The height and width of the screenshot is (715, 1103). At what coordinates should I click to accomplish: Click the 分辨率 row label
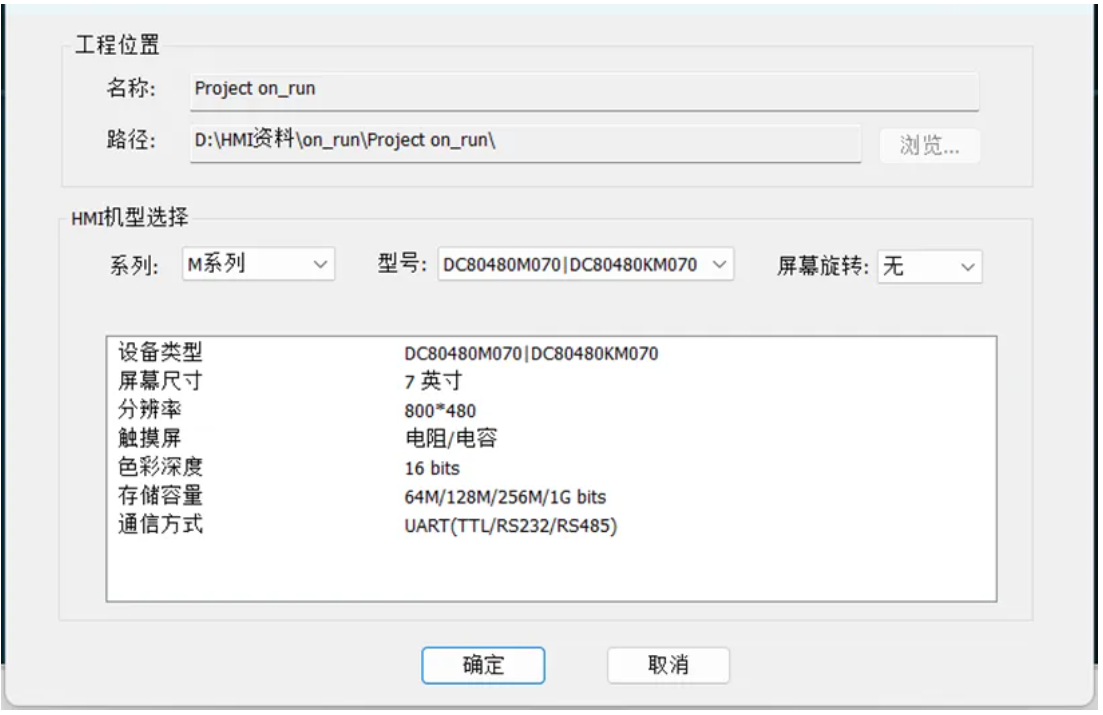[x=149, y=410]
